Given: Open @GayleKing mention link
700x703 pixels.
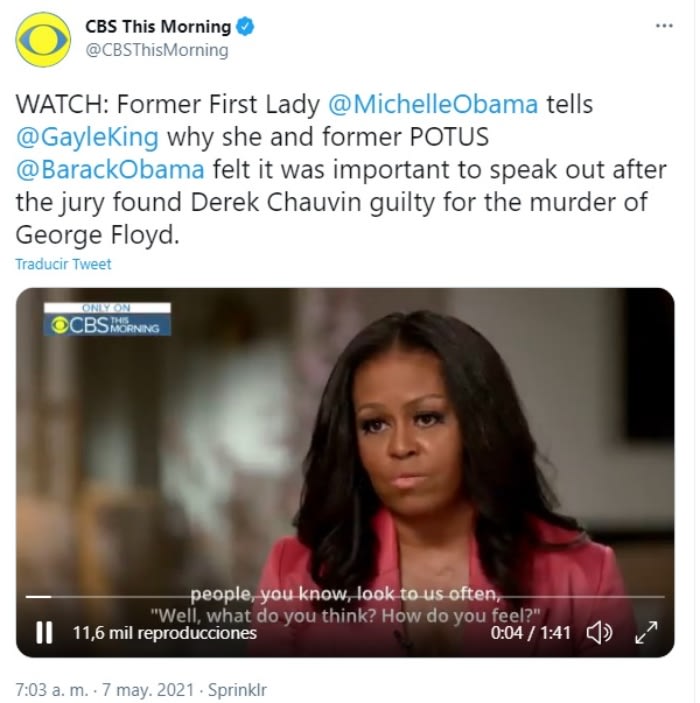Looking at the screenshot, I should coord(87,137).
